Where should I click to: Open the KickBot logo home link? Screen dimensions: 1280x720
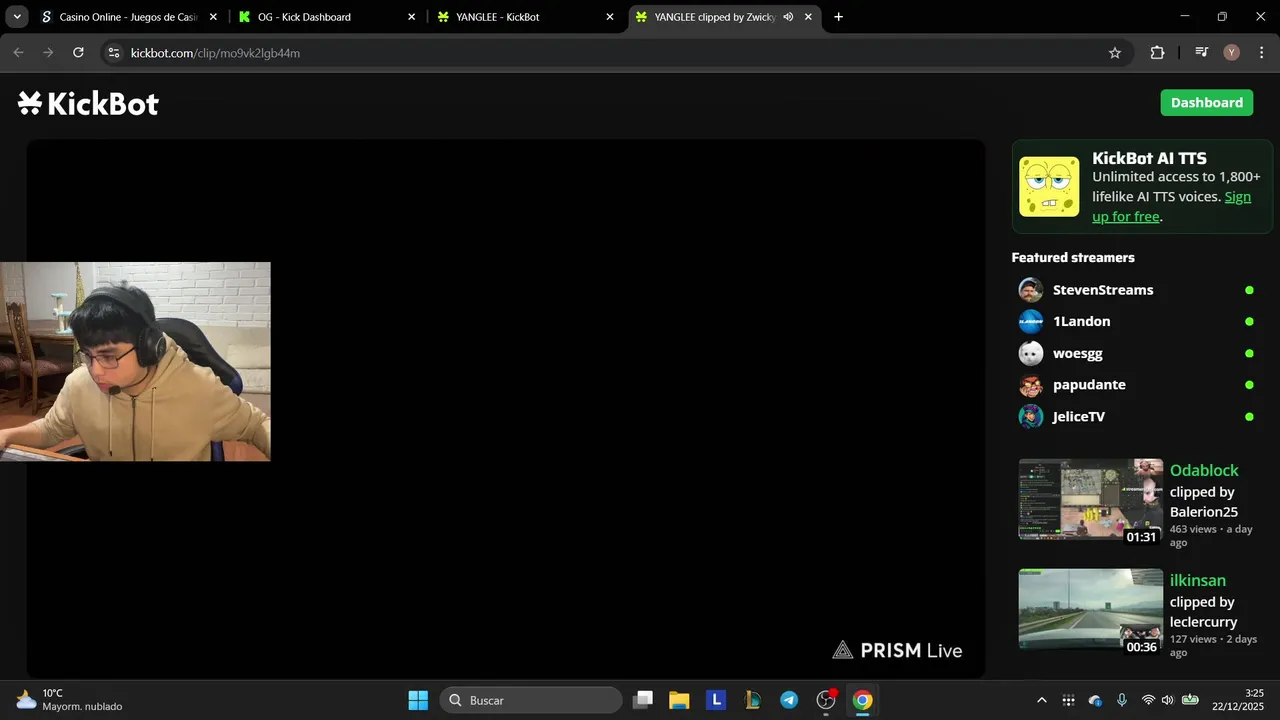[88, 103]
